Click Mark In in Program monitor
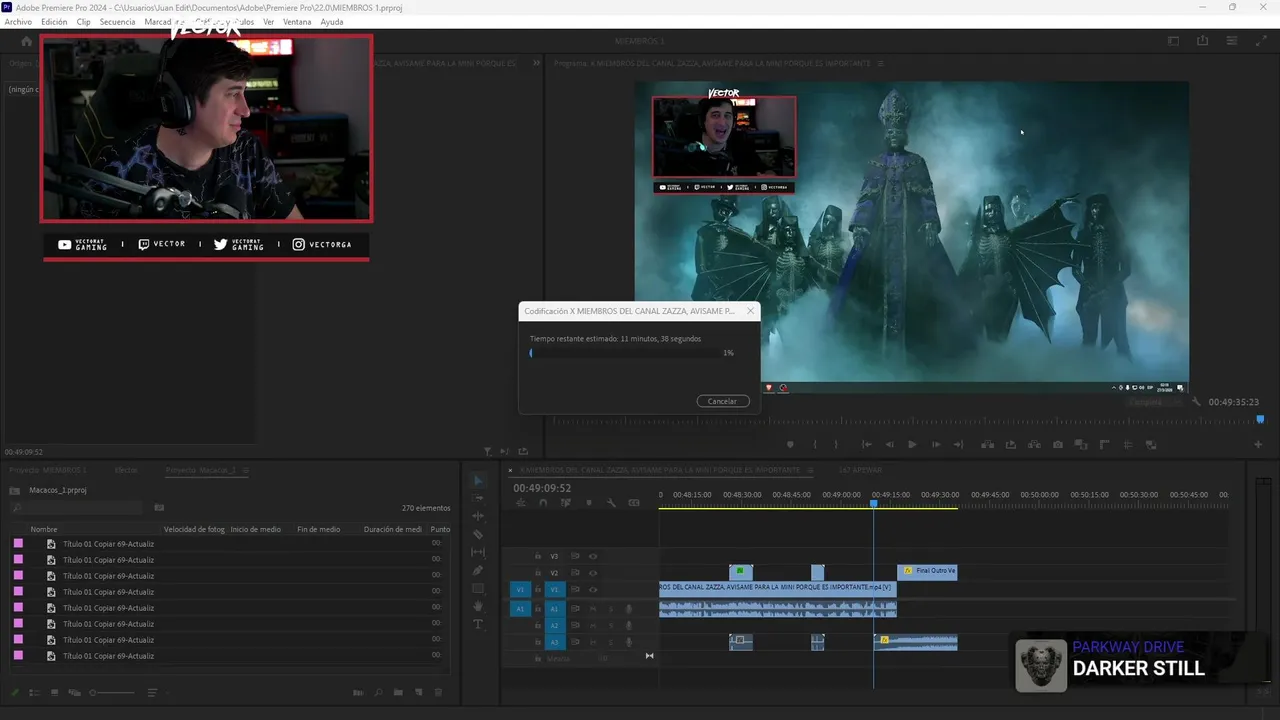The width and height of the screenshot is (1280, 720). 815,445
